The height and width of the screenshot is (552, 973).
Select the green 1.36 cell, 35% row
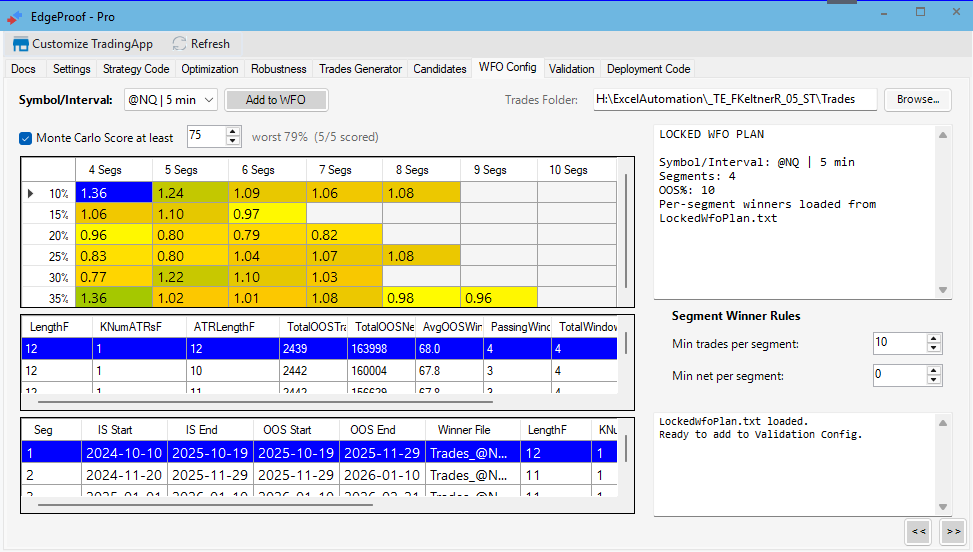pyautogui.click(x=114, y=298)
